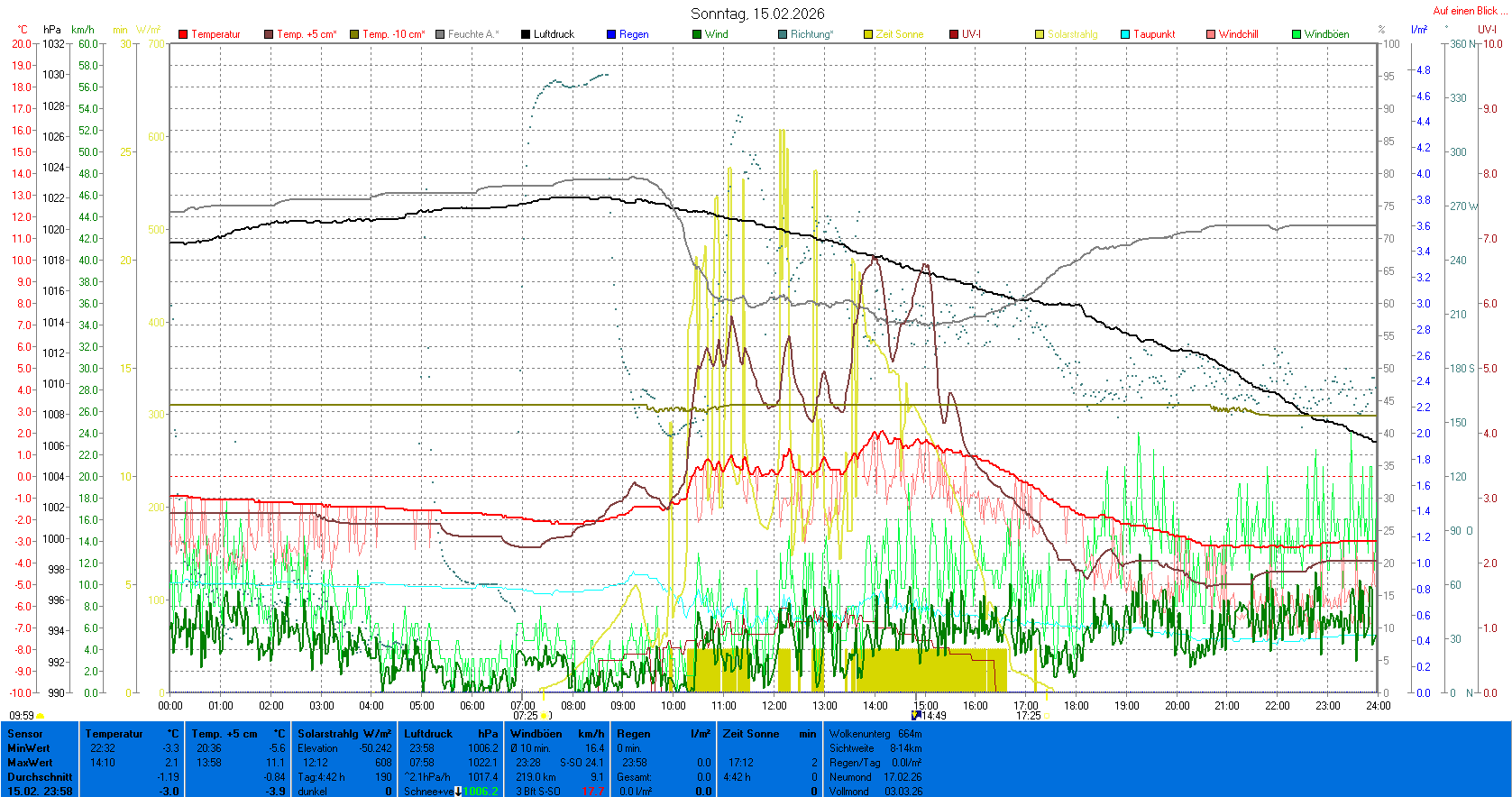Click the red 17.7 wind gust value
Viewport: 1512px width, 797px height.
[x=592, y=792]
